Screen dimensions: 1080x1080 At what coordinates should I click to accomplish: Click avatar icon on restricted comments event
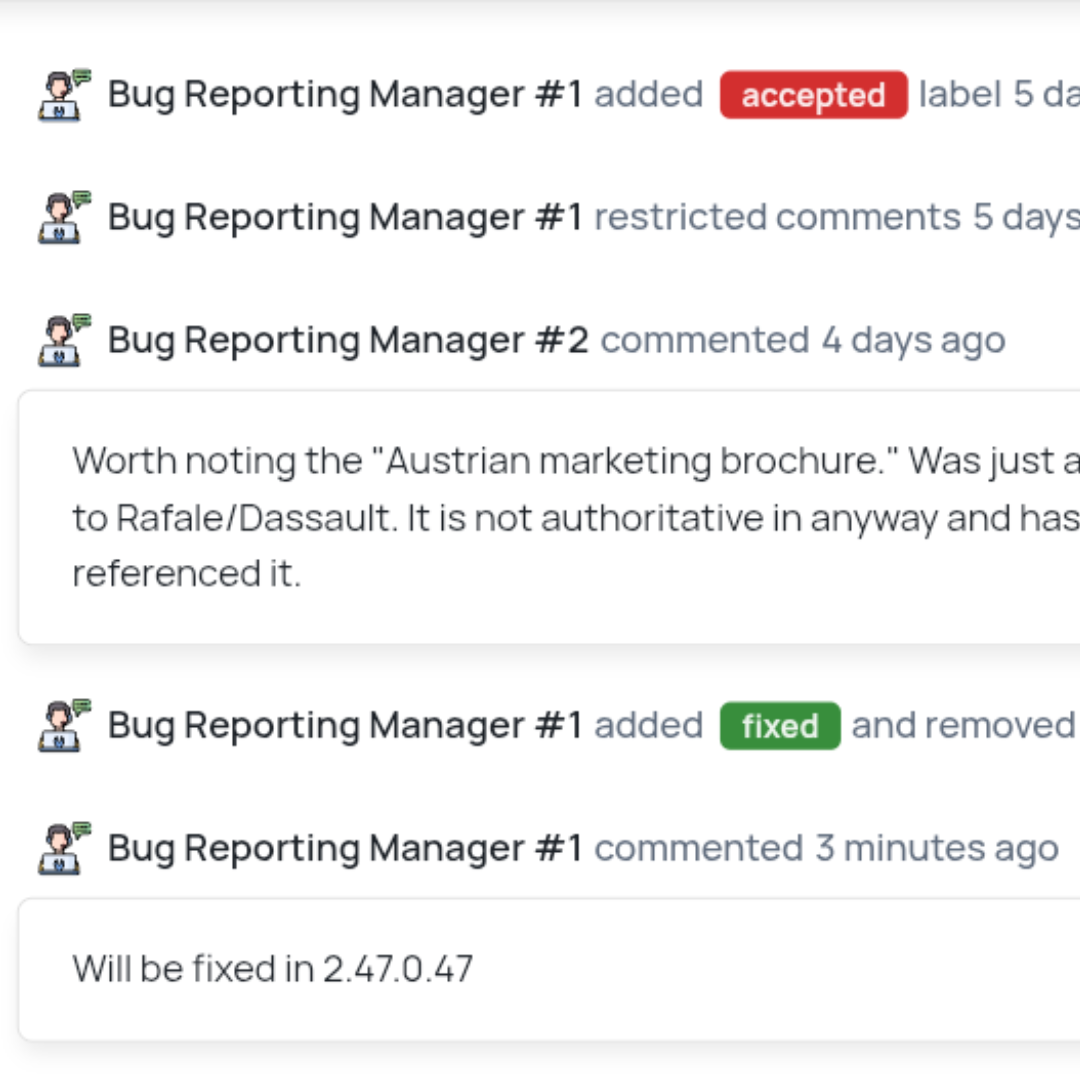point(64,217)
